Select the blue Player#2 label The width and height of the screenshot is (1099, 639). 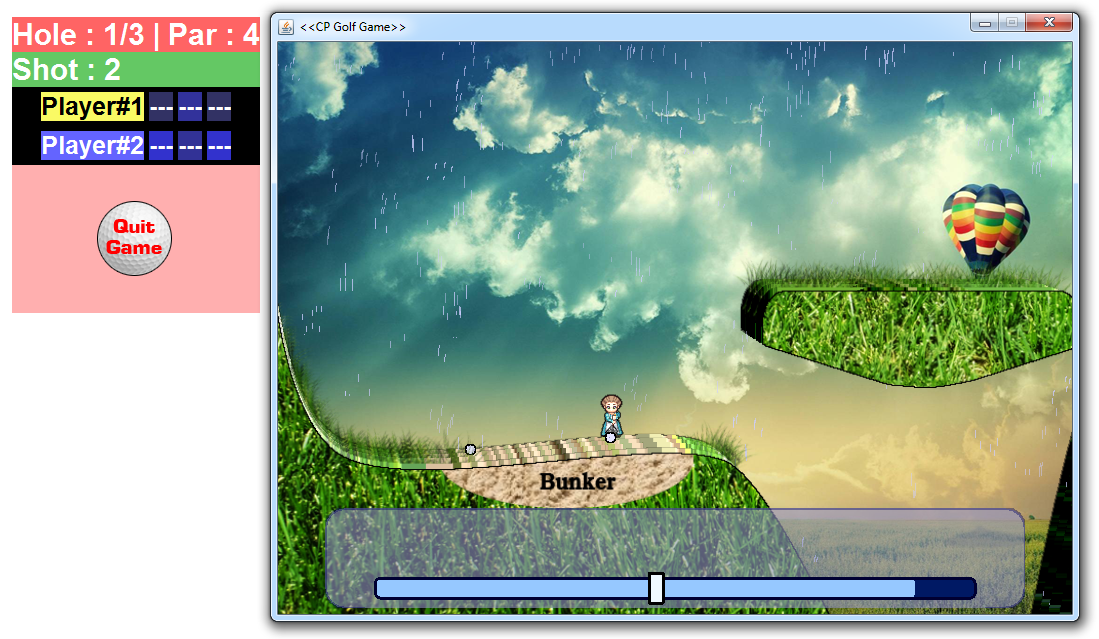pyautogui.click(x=93, y=146)
